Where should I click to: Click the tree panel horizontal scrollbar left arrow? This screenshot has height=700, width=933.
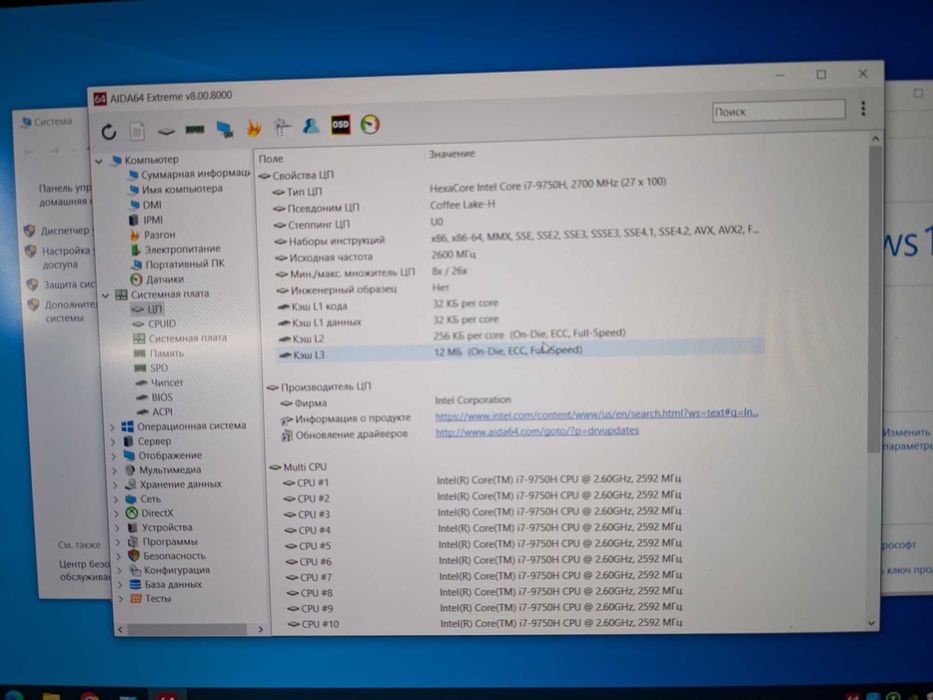(x=121, y=629)
